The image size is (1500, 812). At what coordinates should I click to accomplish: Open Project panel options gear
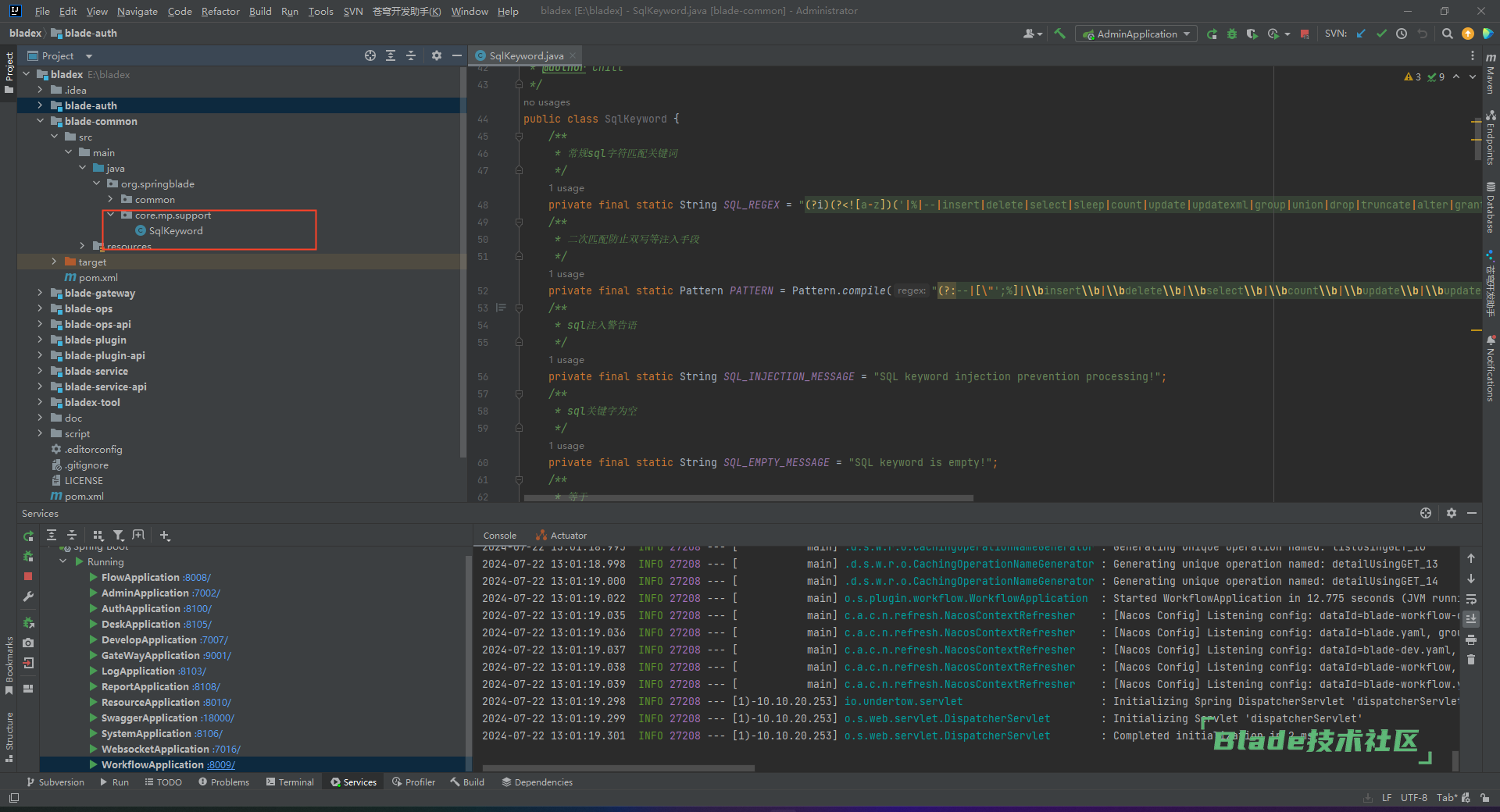coord(437,55)
